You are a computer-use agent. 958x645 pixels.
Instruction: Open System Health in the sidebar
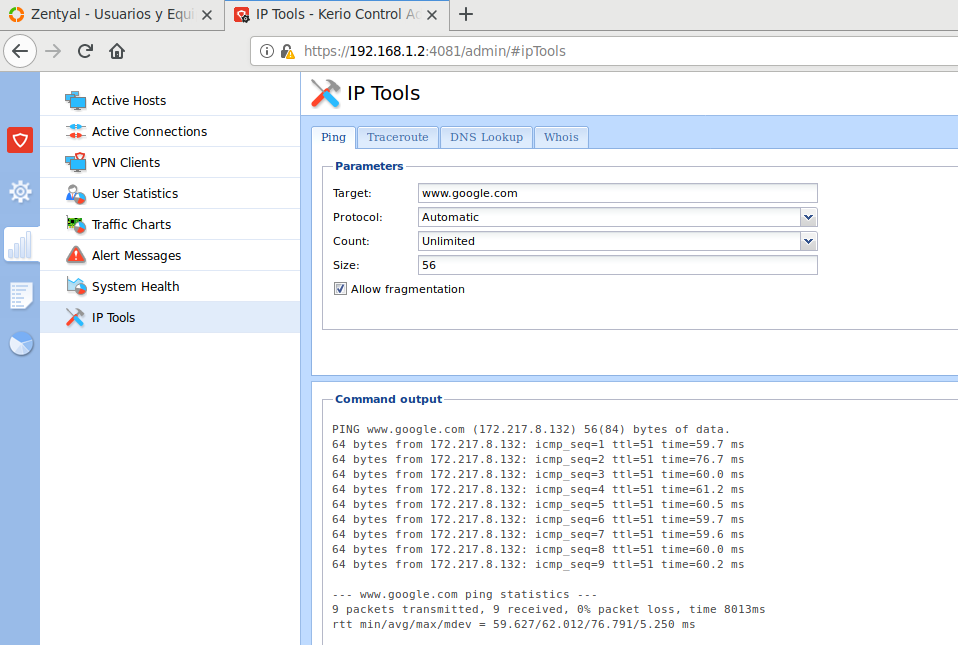pos(170,286)
